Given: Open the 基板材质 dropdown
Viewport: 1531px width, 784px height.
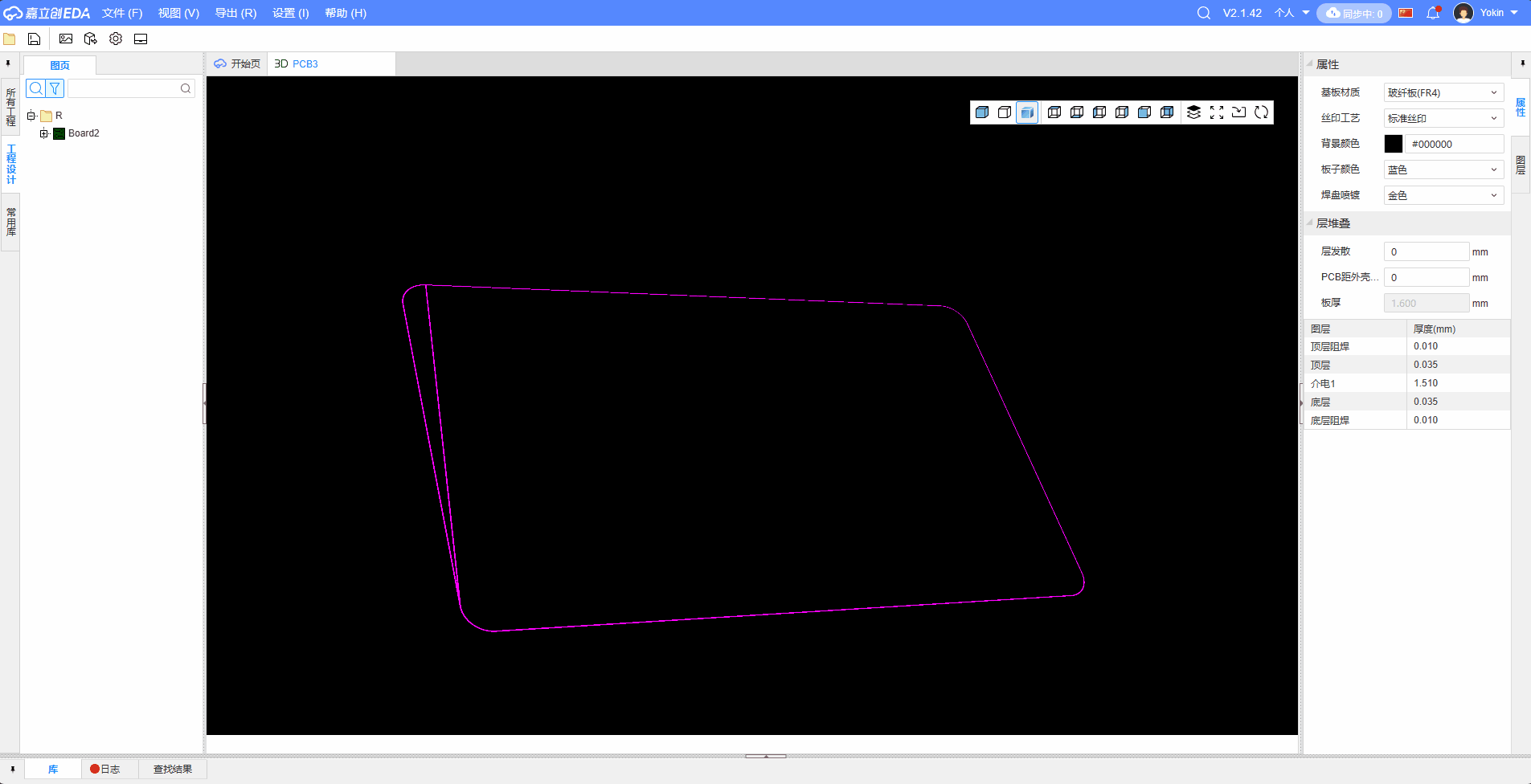Looking at the screenshot, I should point(1443,92).
